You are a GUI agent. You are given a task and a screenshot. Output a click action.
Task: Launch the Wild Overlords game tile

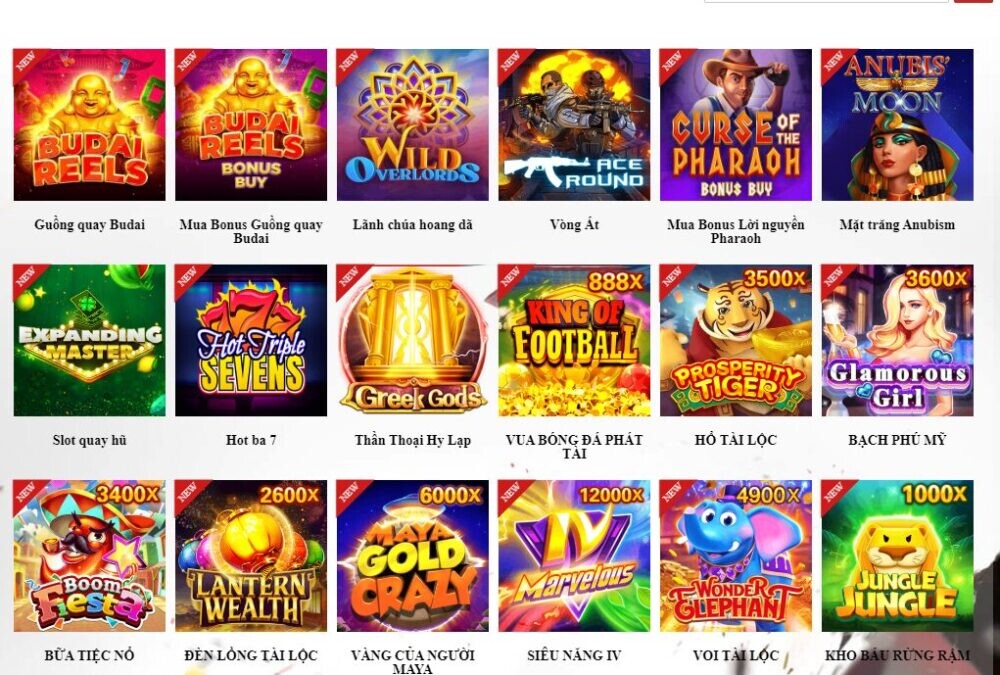click(411, 123)
